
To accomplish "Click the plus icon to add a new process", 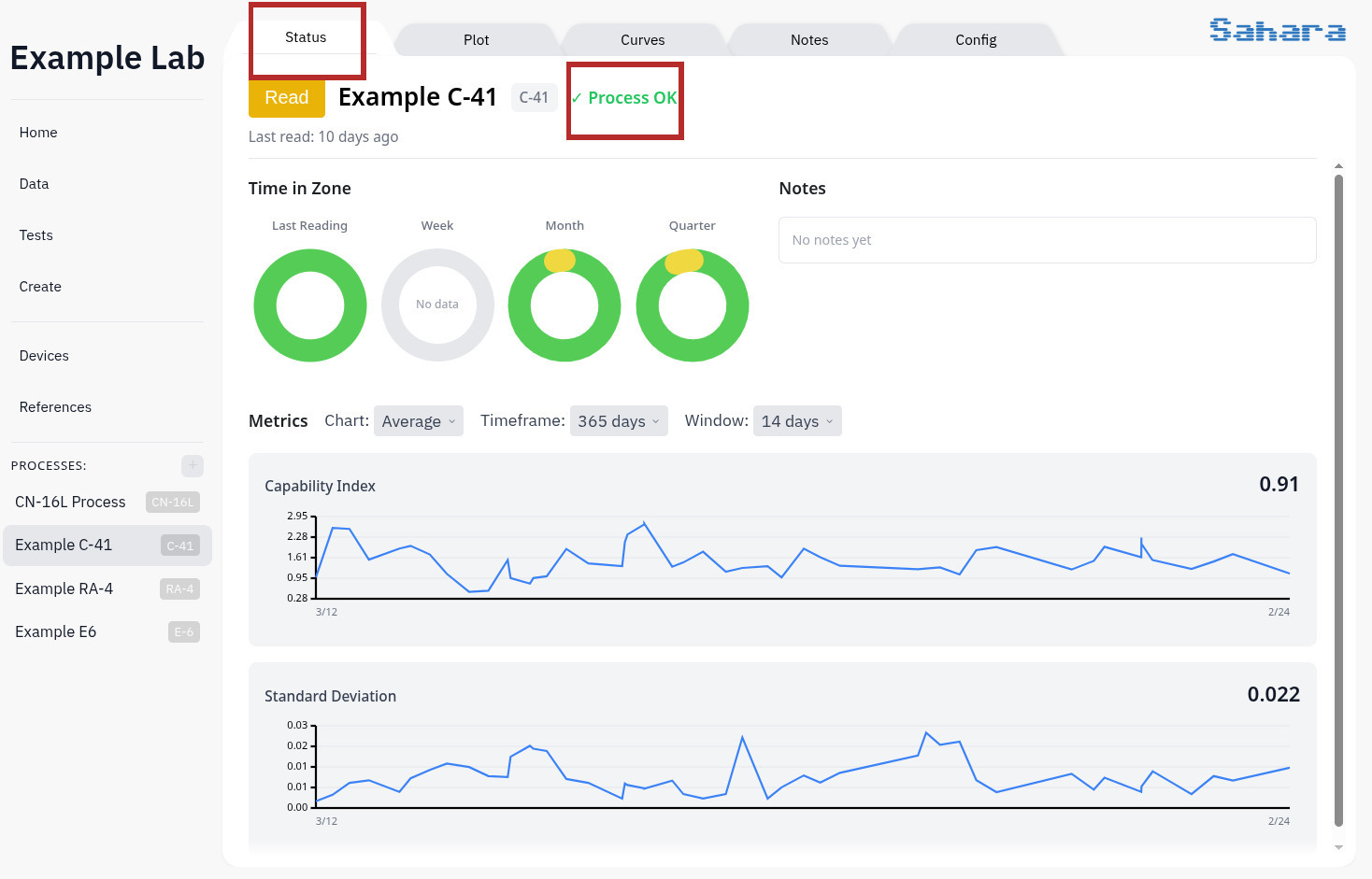I will coord(192,465).
